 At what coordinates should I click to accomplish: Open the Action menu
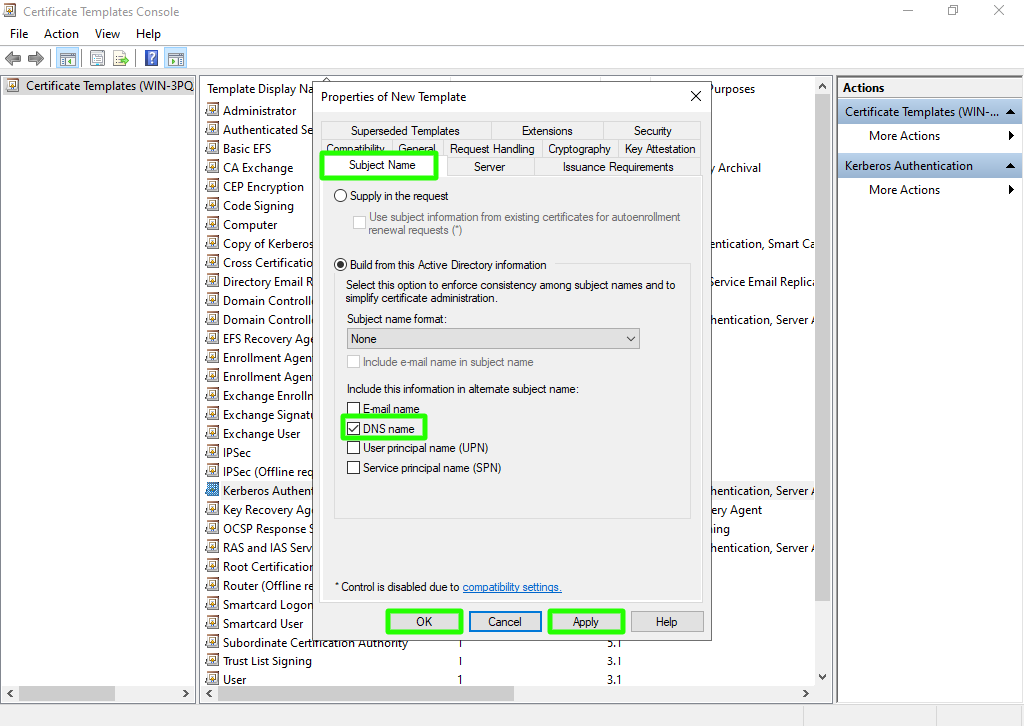[61, 34]
